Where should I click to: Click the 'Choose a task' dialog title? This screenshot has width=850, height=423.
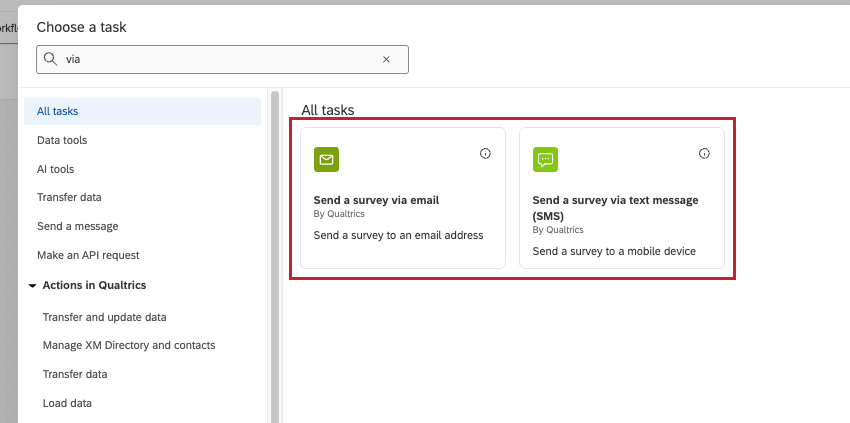[81, 27]
